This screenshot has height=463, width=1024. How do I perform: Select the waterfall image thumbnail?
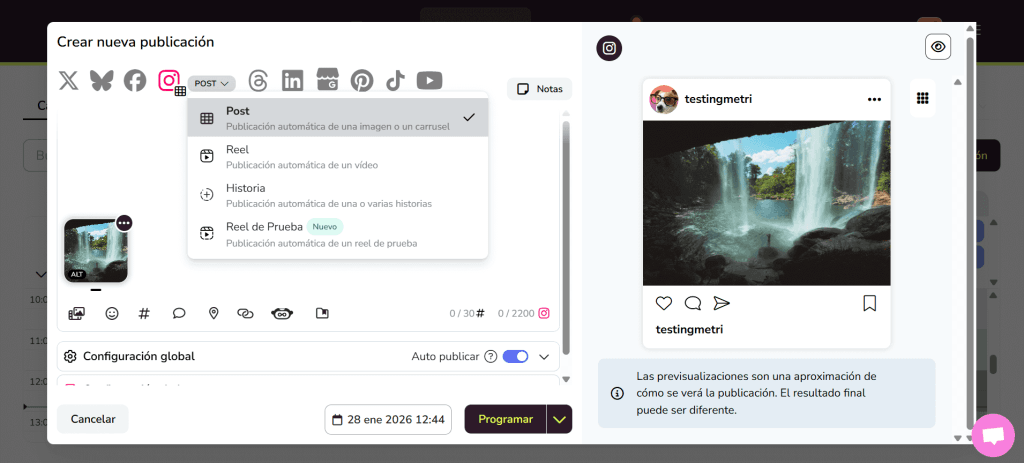96,251
